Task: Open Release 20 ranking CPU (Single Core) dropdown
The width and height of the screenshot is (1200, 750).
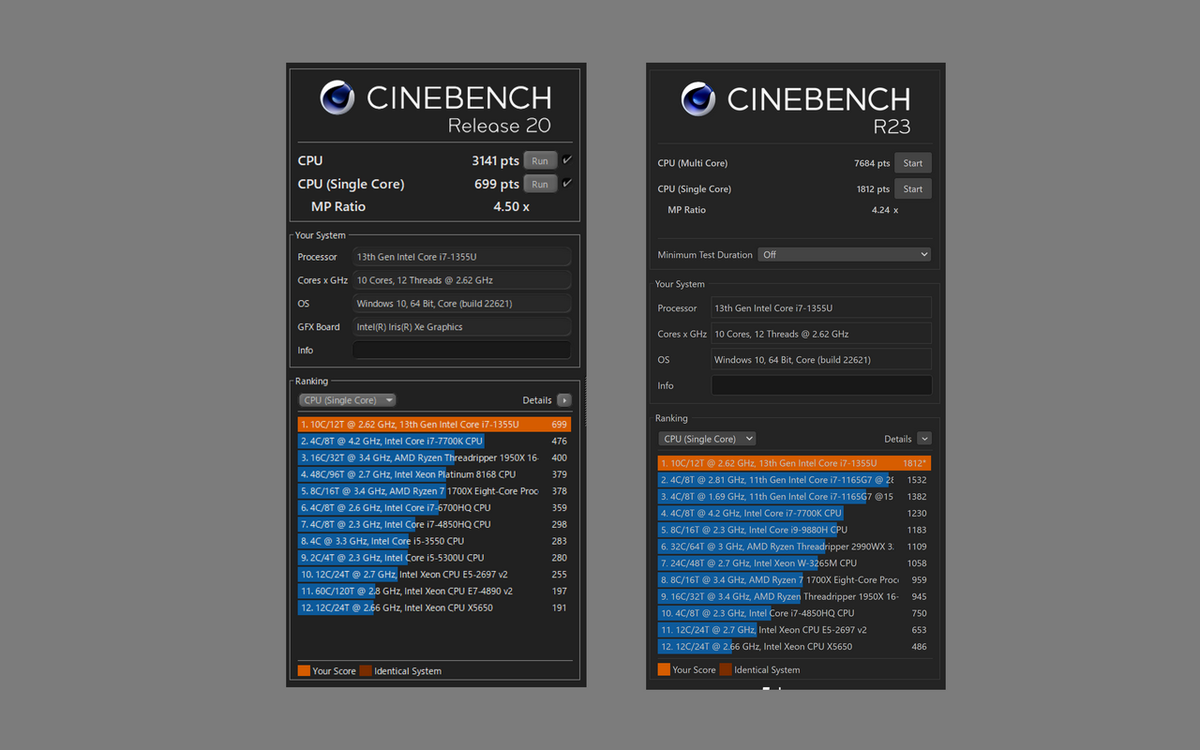Action: pos(347,400)
